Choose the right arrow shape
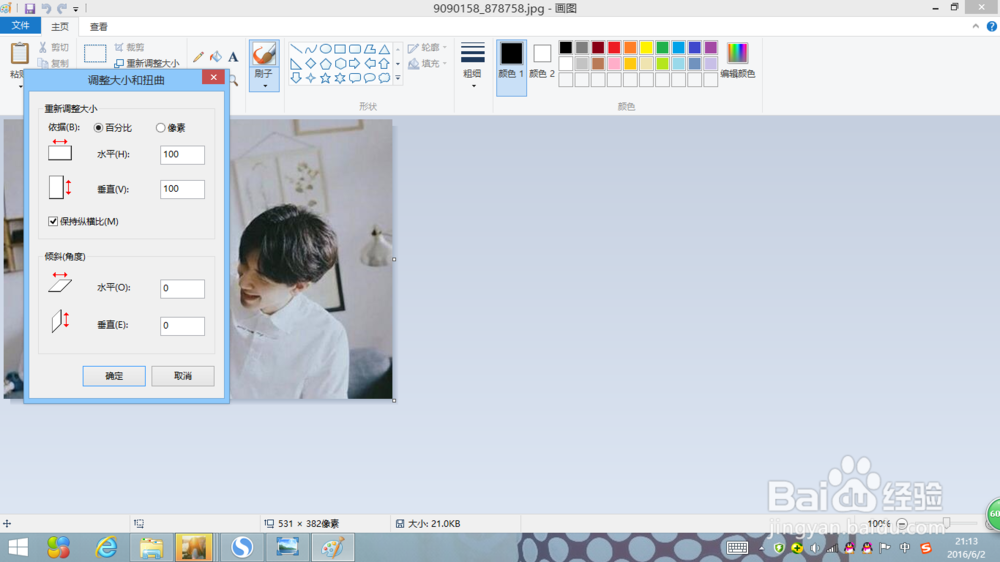Viewport: 1000px width, 562px height. [355, 64]
